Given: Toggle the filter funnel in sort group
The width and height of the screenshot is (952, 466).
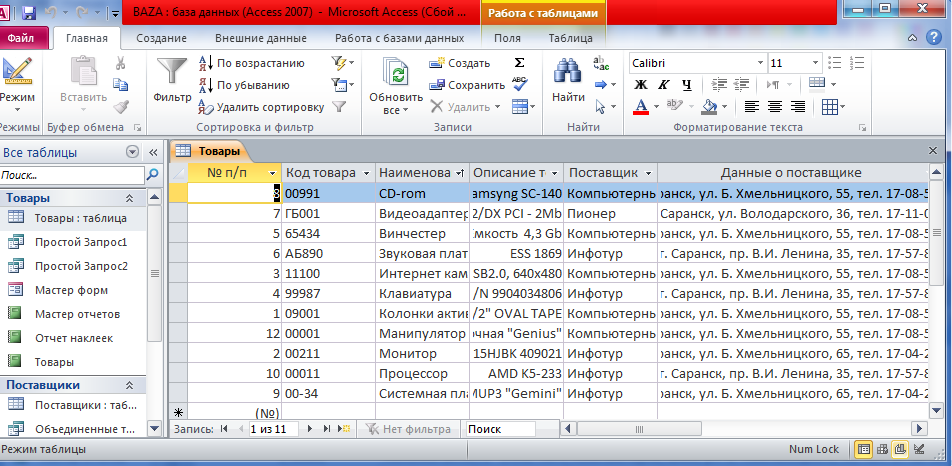Looking at the screenshot, I should coord(339,107).
